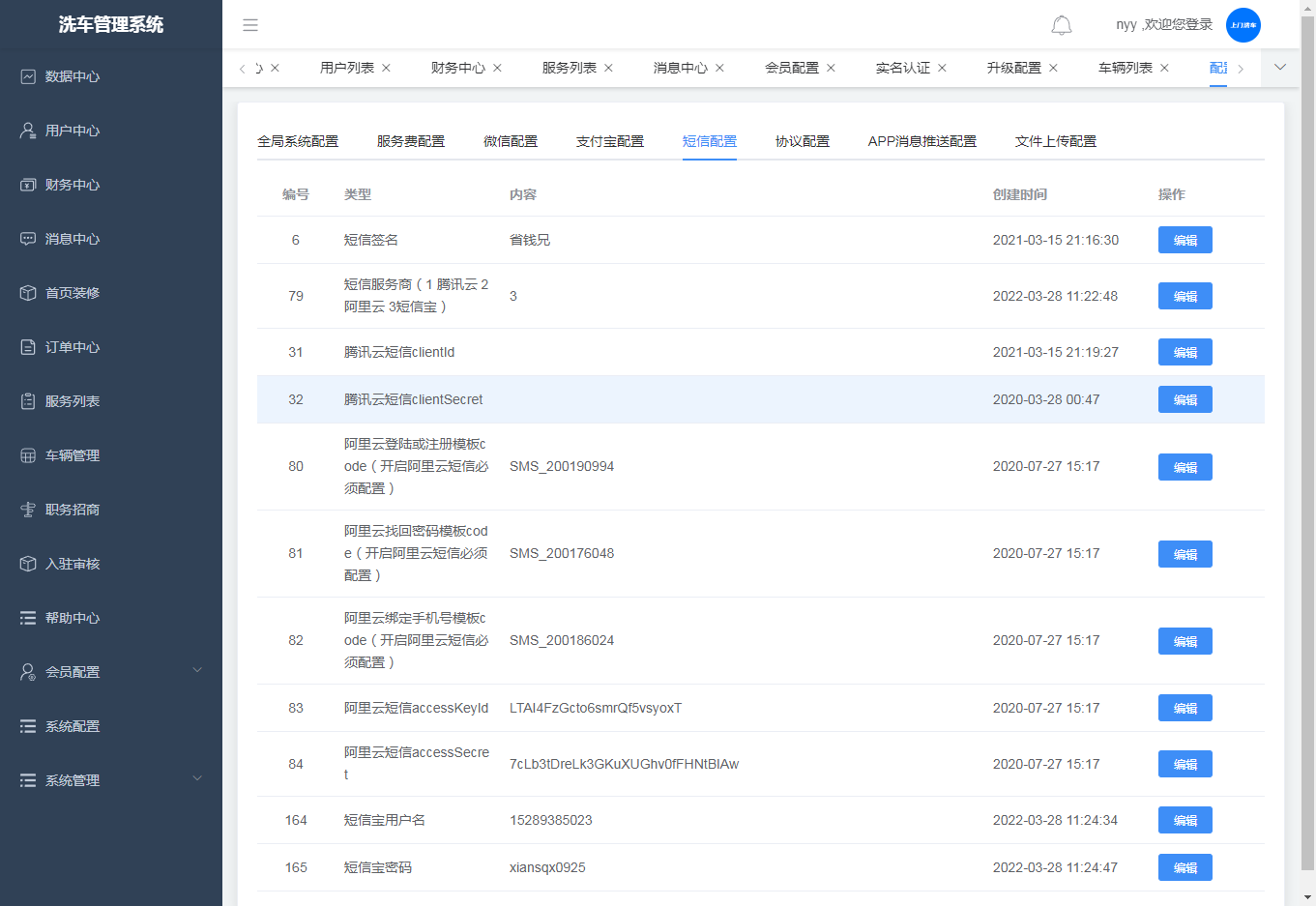Expand 会员配置 sidebar submenu
The width and height of the screenshot is (1316, 906).
click(x=111, y=672)
